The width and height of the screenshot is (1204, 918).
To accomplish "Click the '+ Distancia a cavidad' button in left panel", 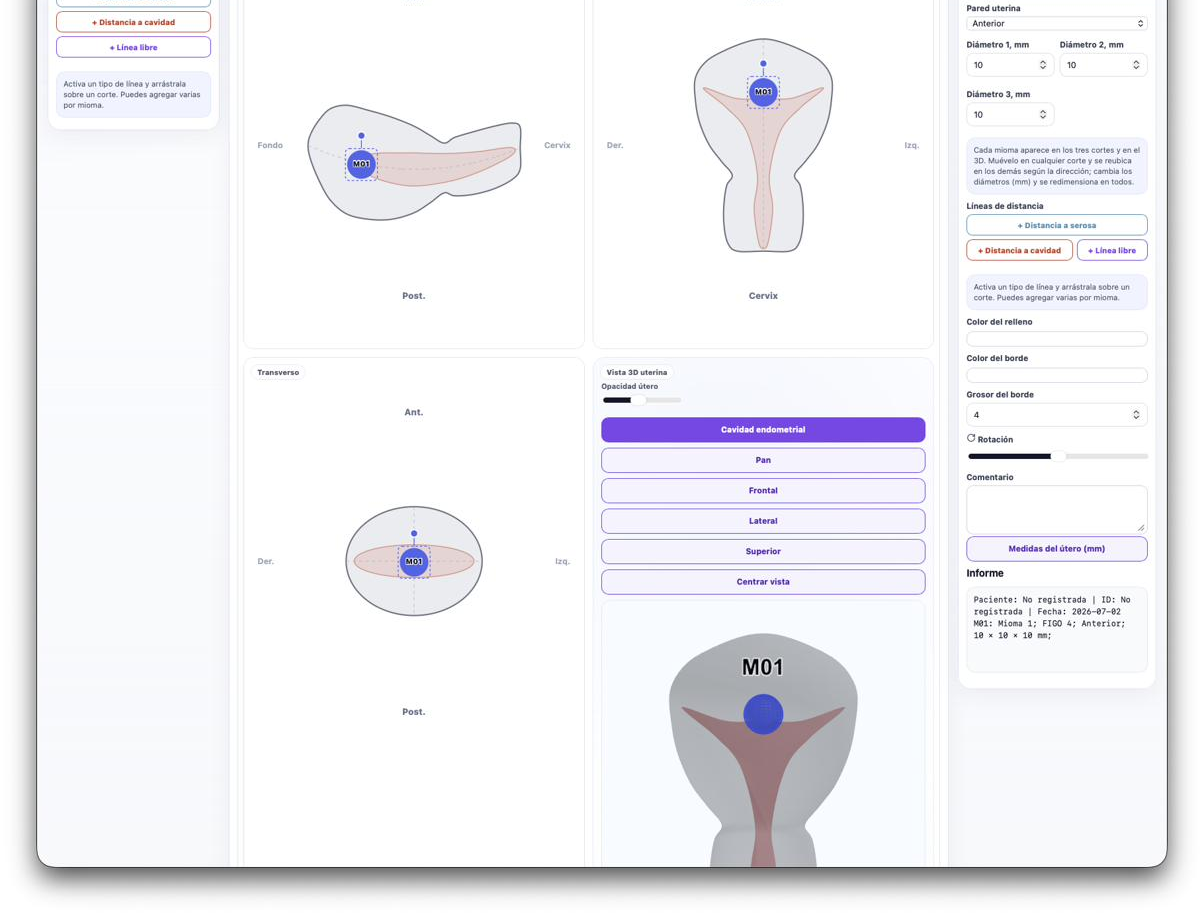I will 133,22.
